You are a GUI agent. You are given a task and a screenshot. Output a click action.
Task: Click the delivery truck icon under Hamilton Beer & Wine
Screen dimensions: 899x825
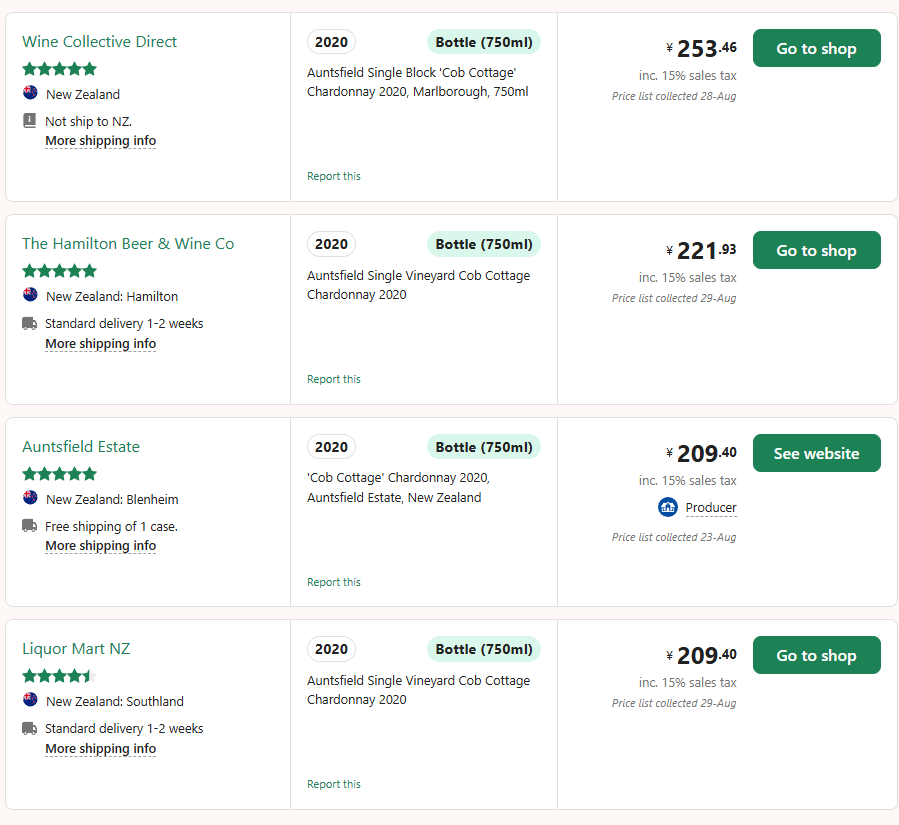click(x=29, y=323)
